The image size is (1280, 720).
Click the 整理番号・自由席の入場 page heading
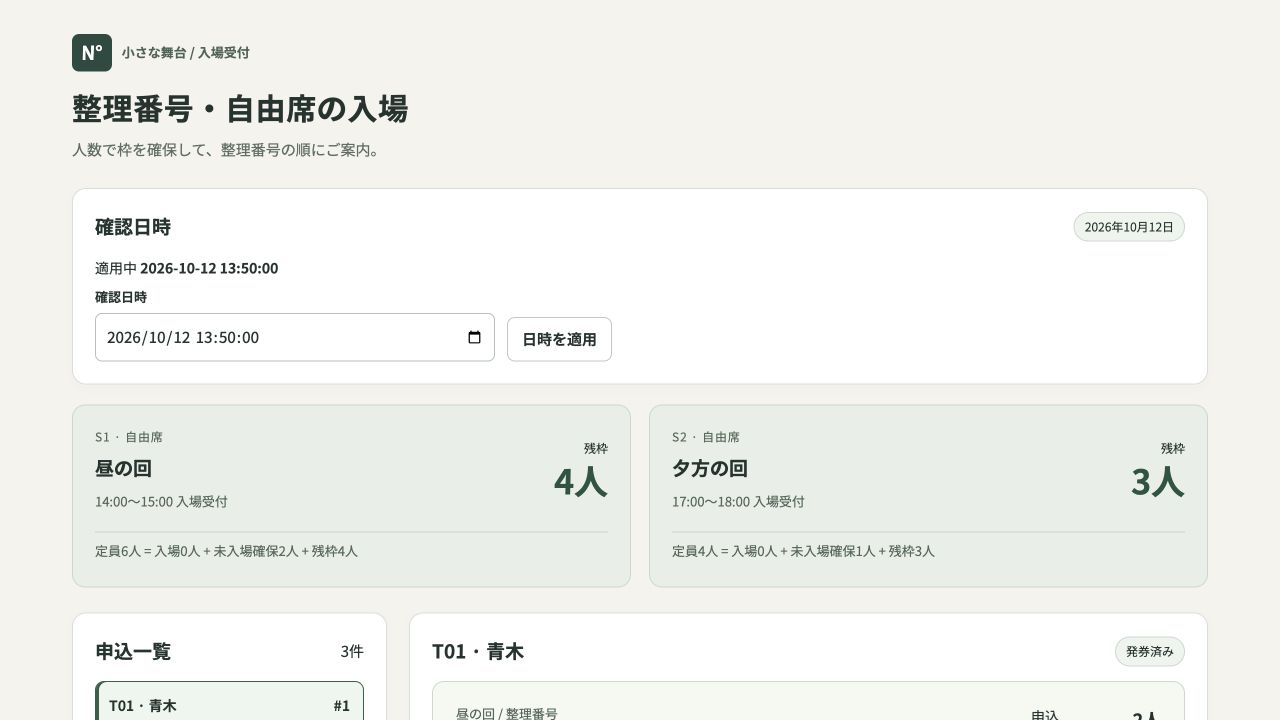pos(240,109)
